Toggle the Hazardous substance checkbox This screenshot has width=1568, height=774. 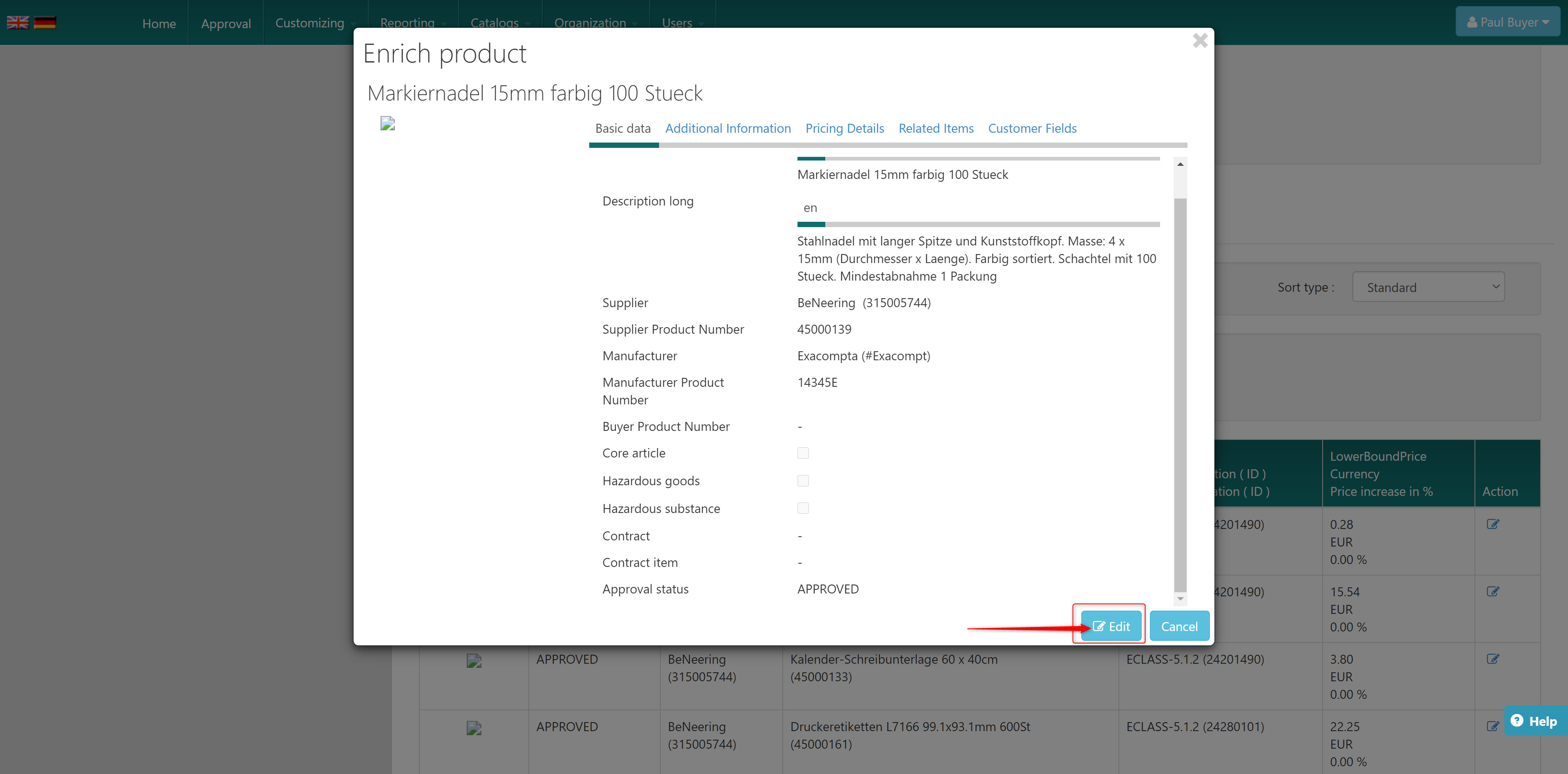803,508
